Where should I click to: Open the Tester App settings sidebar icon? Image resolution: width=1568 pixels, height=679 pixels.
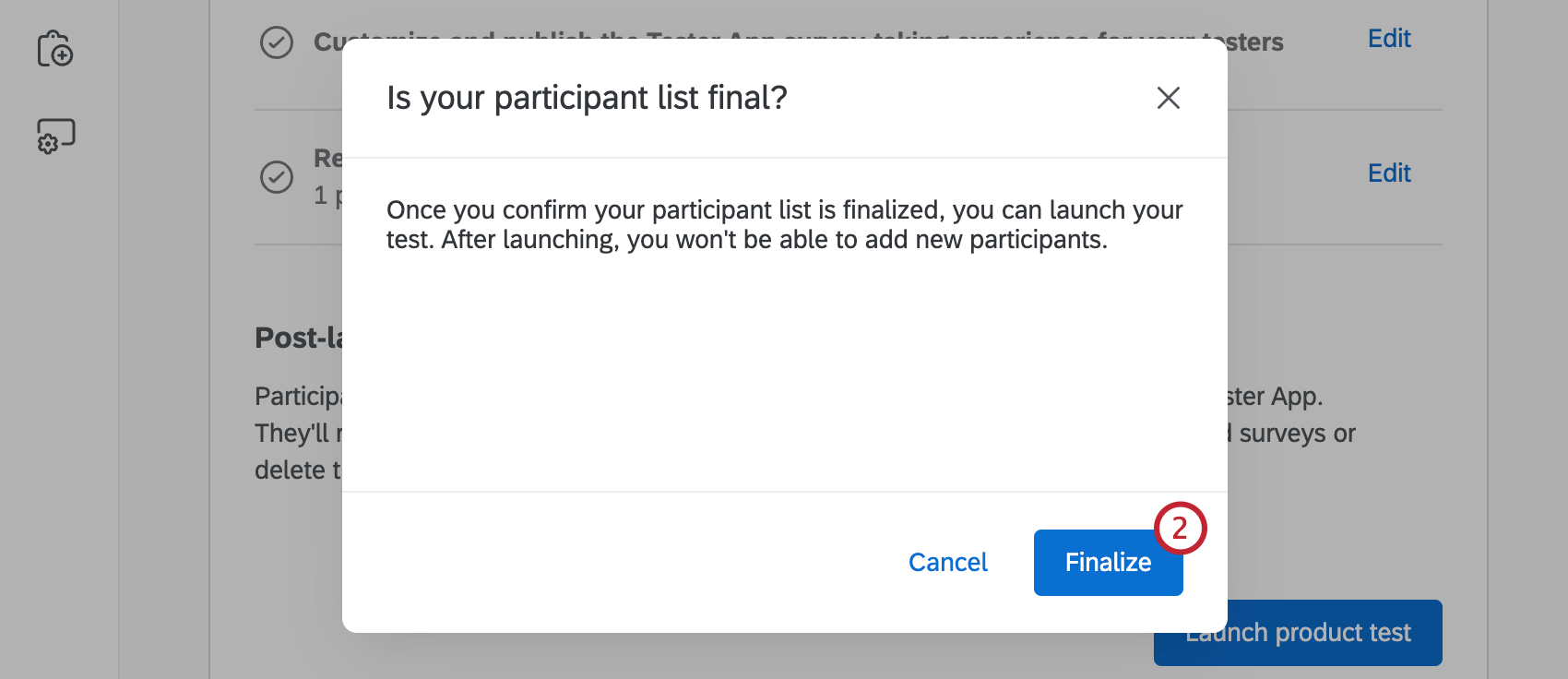[55, 135]
